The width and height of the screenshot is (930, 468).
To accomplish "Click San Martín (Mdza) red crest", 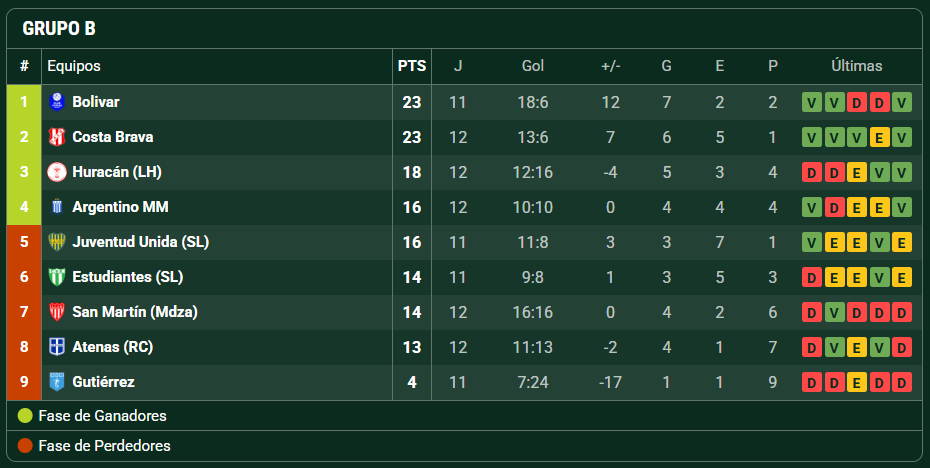I will (x=57, y=312).
